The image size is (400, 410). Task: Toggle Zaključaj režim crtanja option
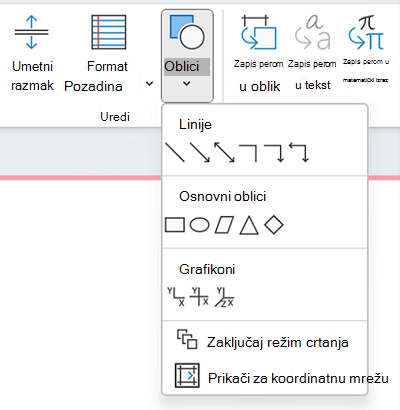263,340
